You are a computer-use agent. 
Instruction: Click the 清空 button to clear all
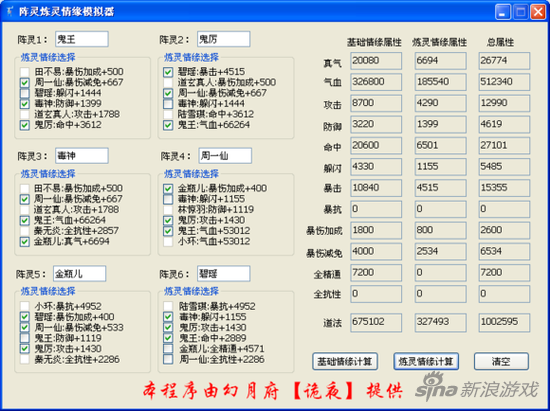tap(501, 361)
